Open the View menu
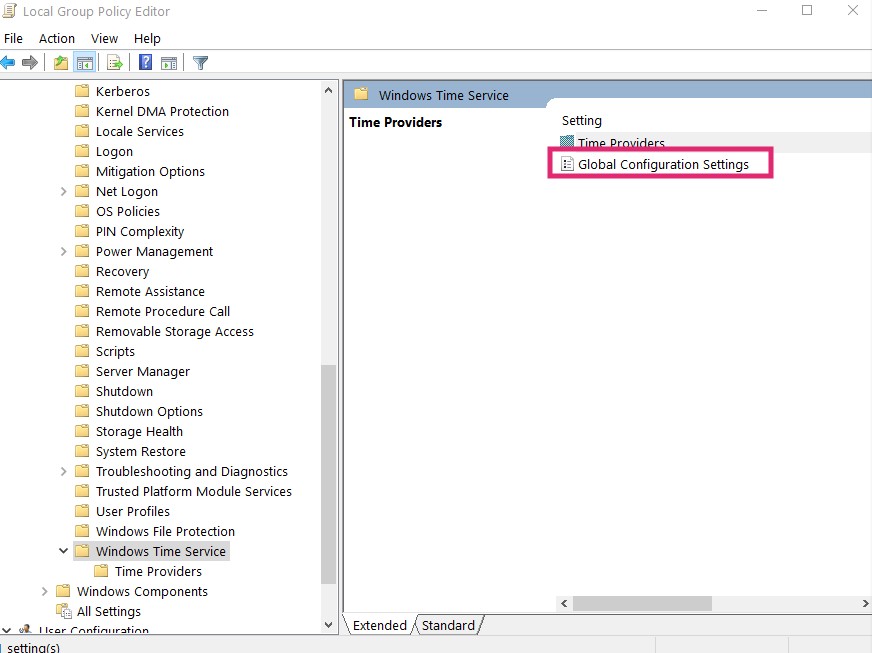Screen dimensions: 872x653 pyautogui.click(x=105, y=38)
